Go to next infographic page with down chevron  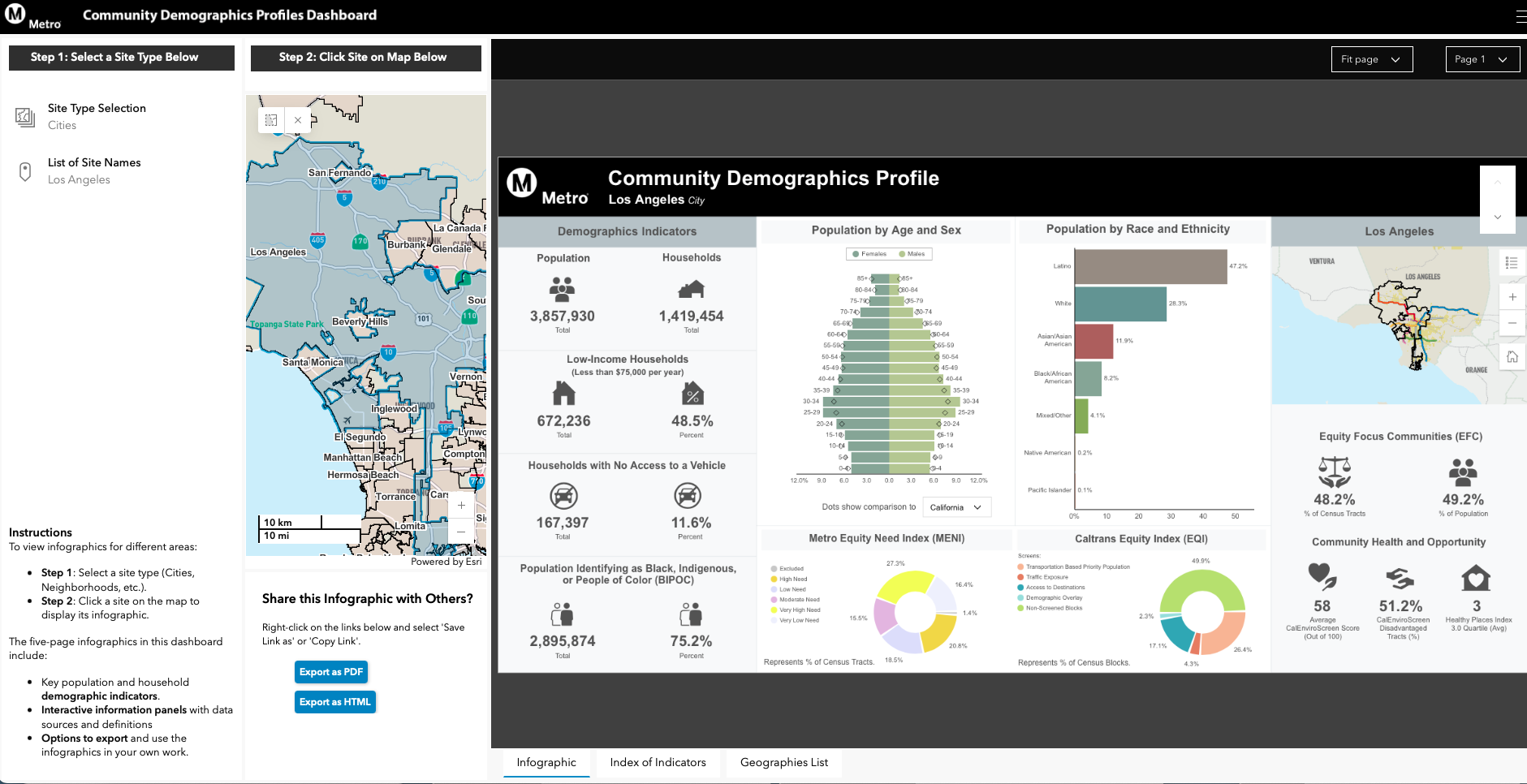click(x=1498, y=217)
